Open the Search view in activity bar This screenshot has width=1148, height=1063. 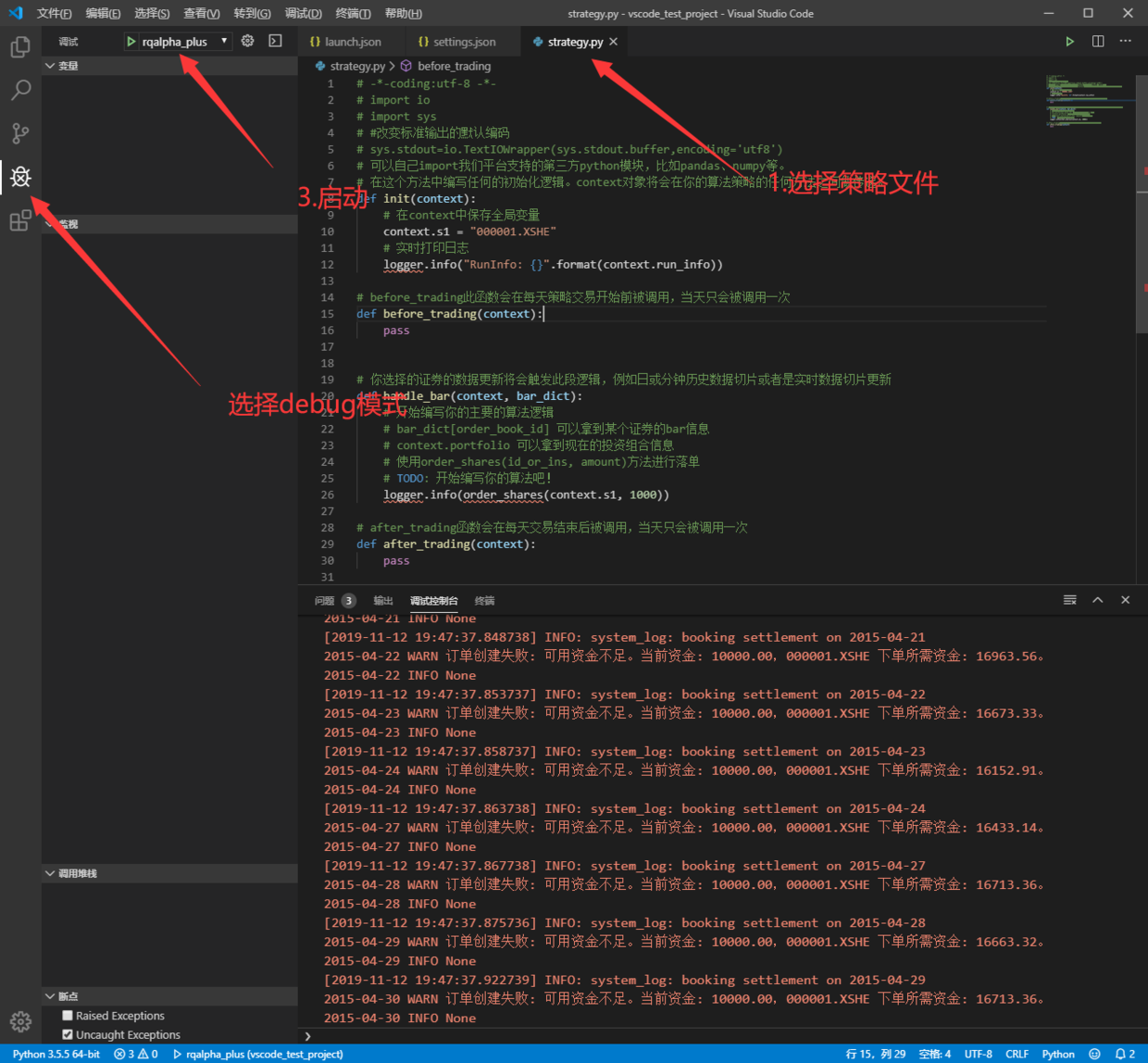click(x=20, y=90)
